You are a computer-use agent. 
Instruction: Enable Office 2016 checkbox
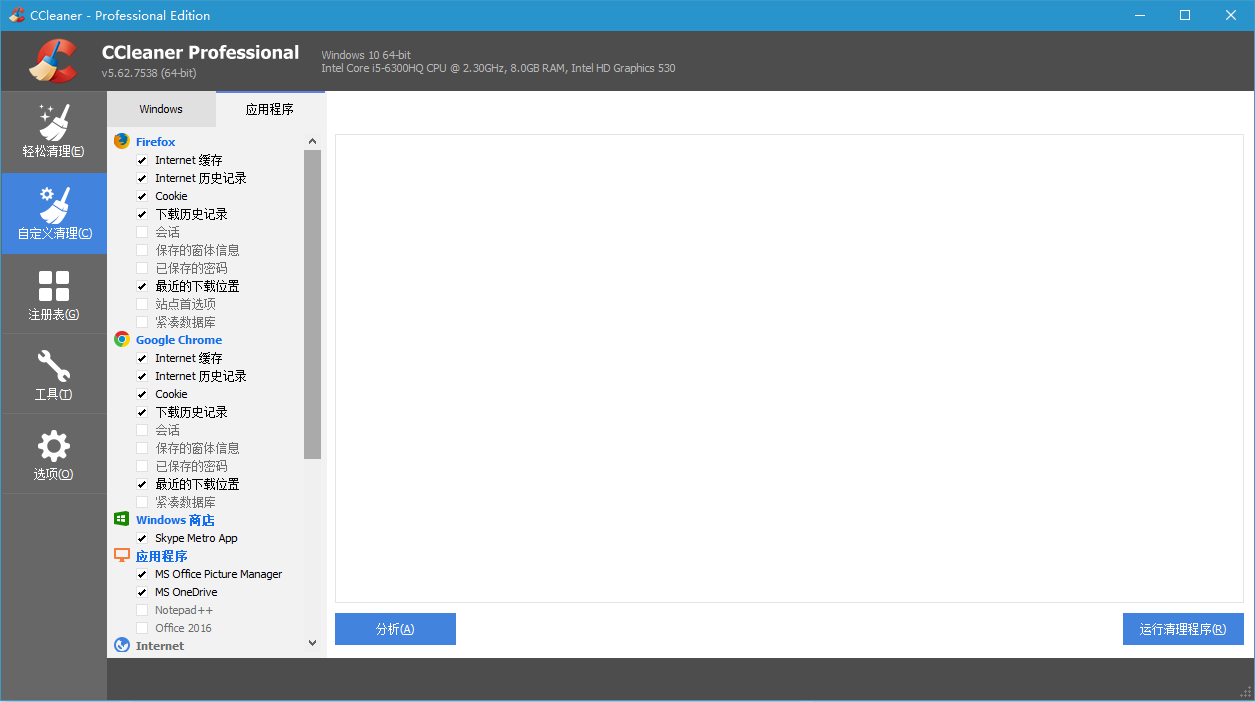click(142, 628)
